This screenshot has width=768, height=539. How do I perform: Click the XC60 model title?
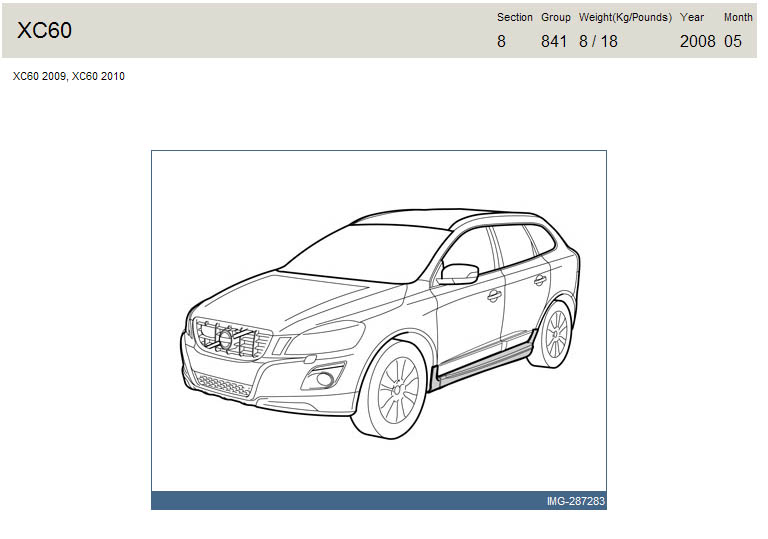(45, 30)
